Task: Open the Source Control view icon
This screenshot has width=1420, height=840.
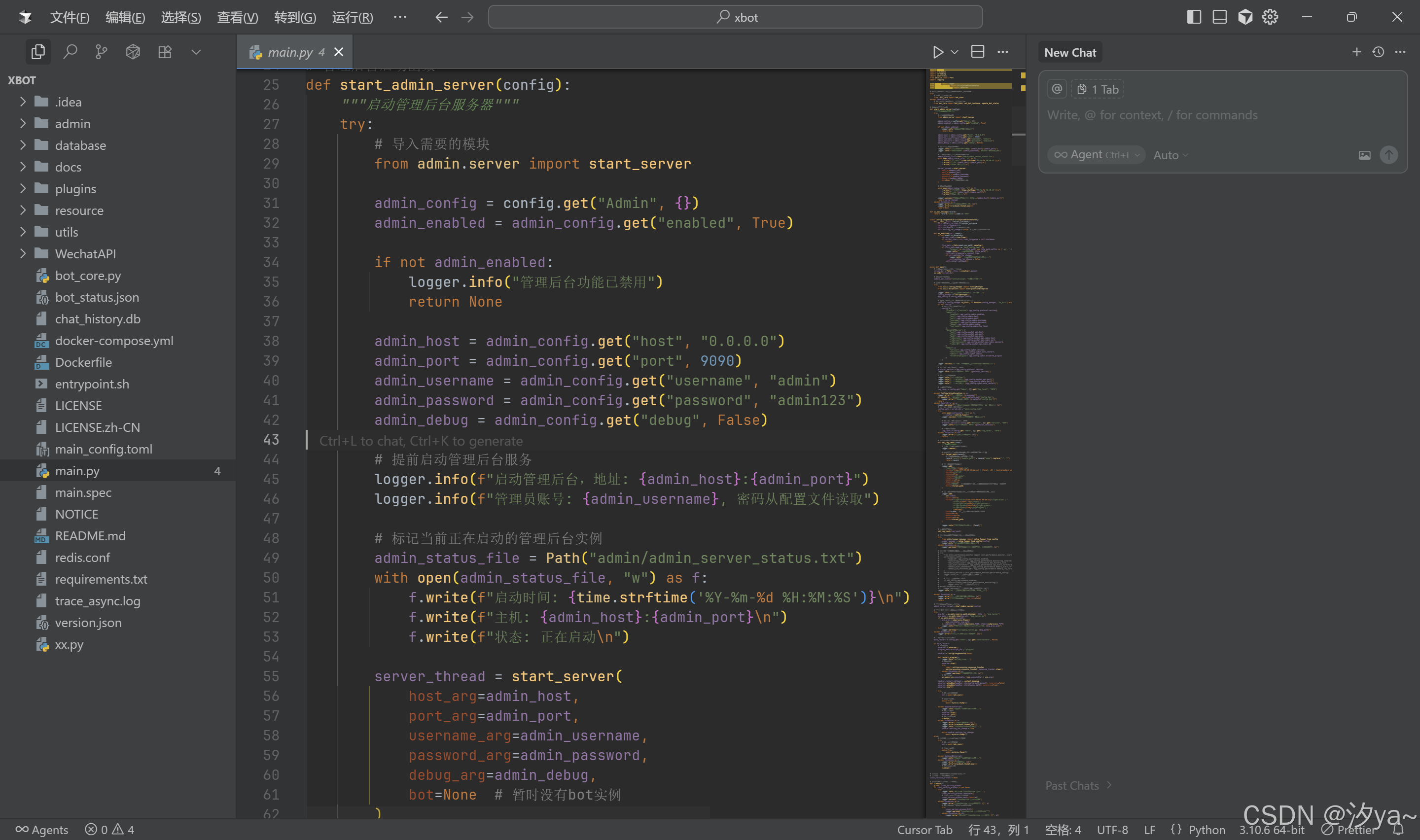Action: point(101,52)
